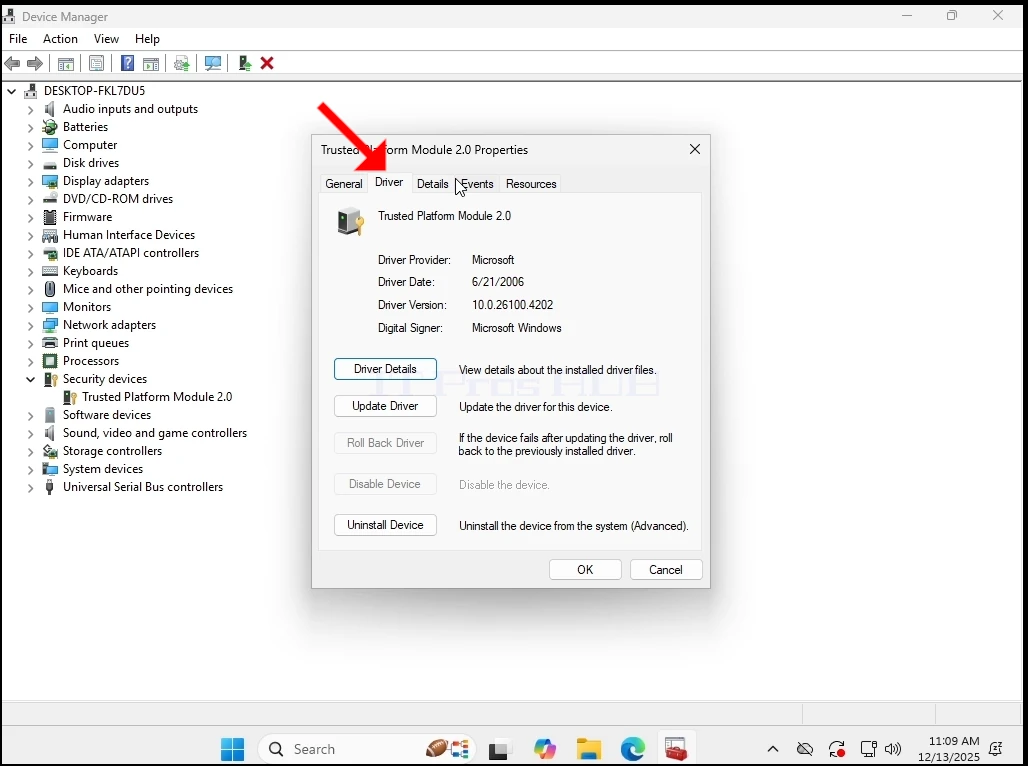Click the Keyboards category icon

[x=50, y=271]
